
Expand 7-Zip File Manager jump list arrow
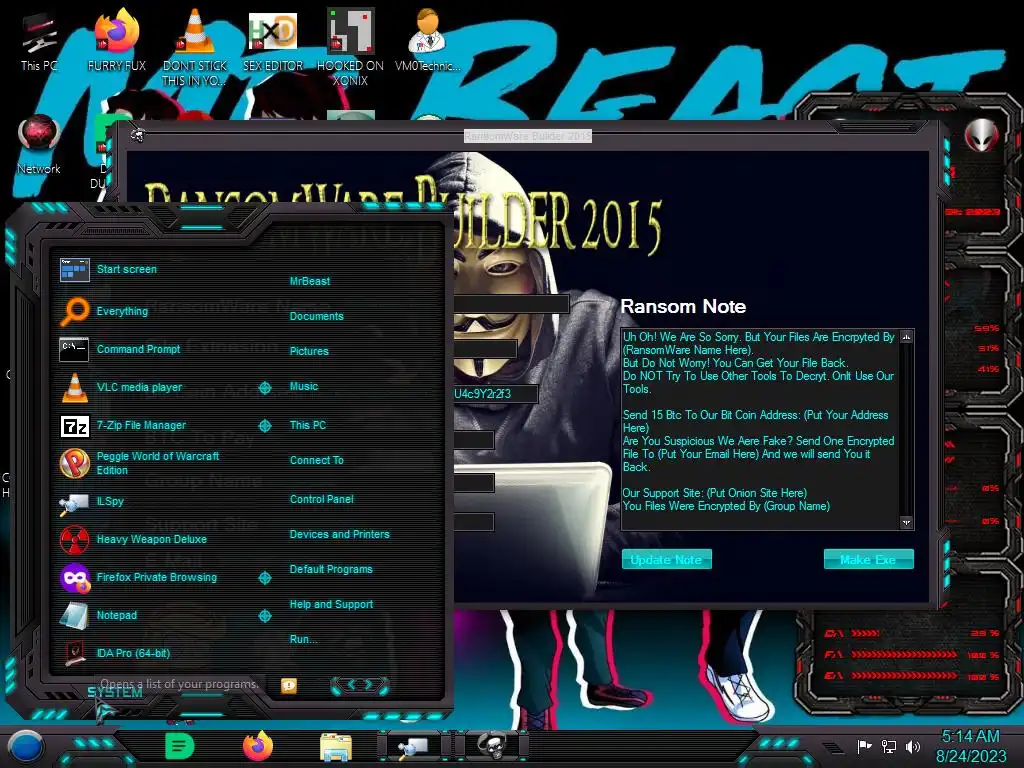(x=264, y=426)
